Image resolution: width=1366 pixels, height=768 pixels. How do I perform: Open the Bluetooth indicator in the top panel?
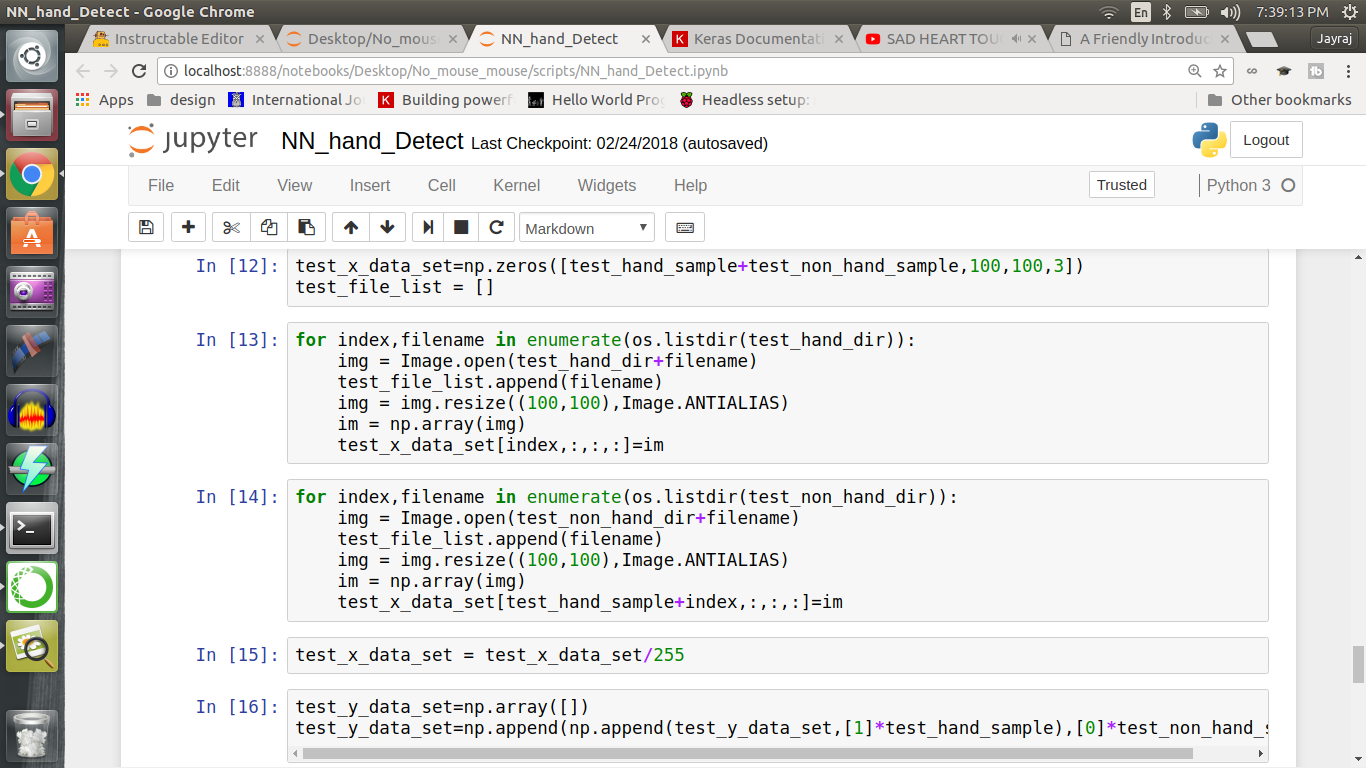(x=1167, y=12)
